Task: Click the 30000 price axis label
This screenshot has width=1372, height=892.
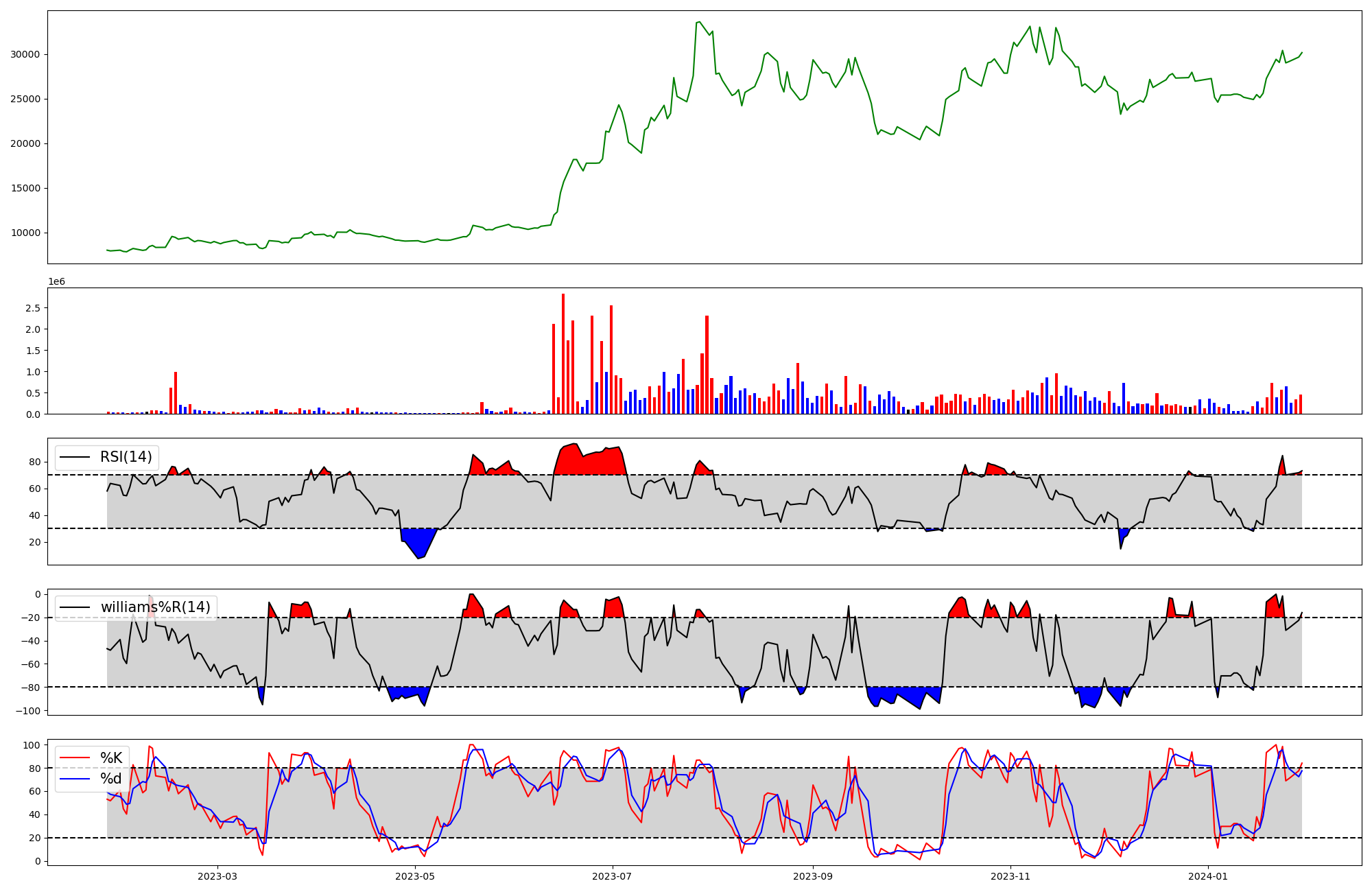Action: (25, 54)
